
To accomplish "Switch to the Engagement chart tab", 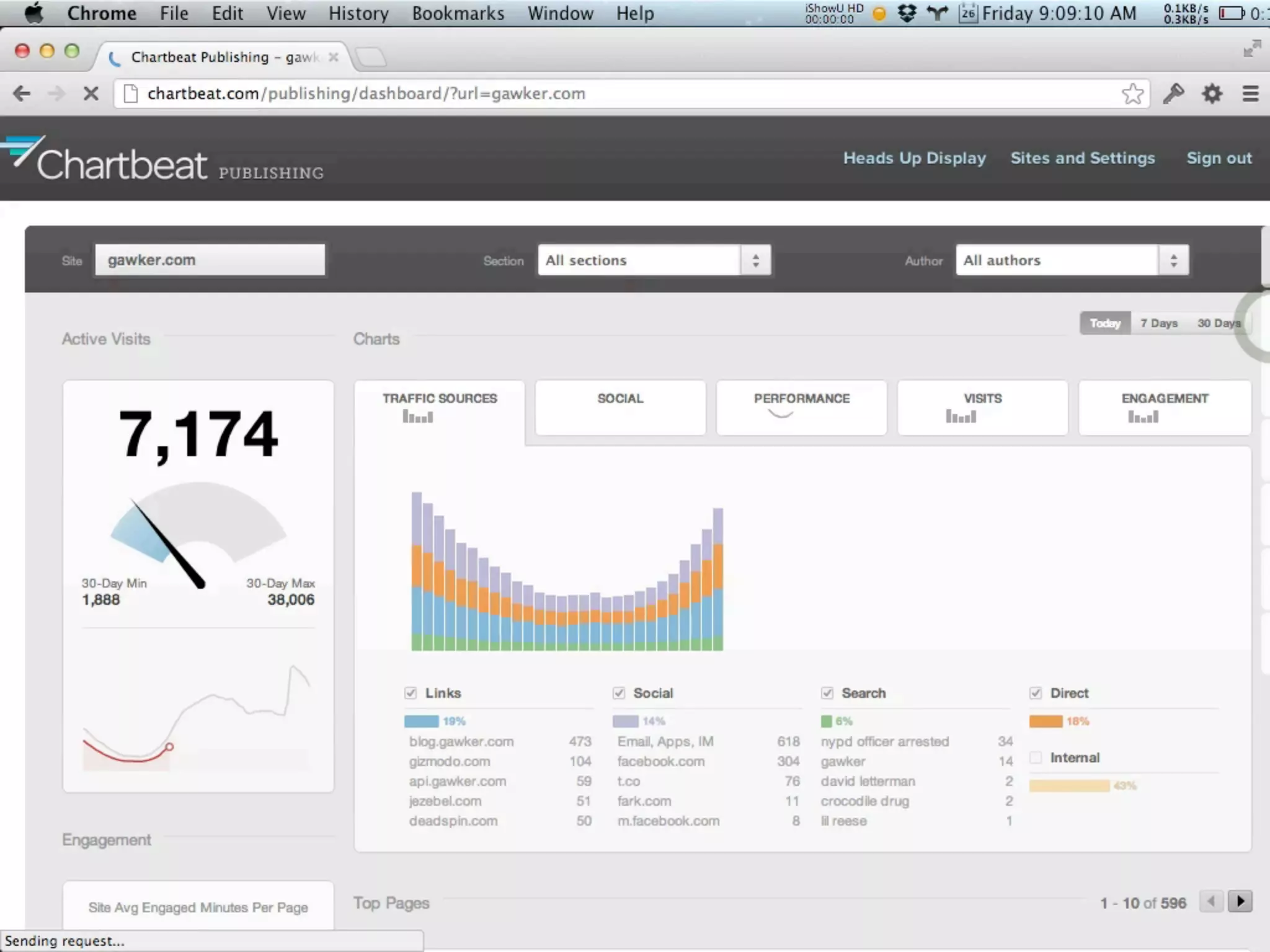I will pyautogui.click(x=1164, y=407).
